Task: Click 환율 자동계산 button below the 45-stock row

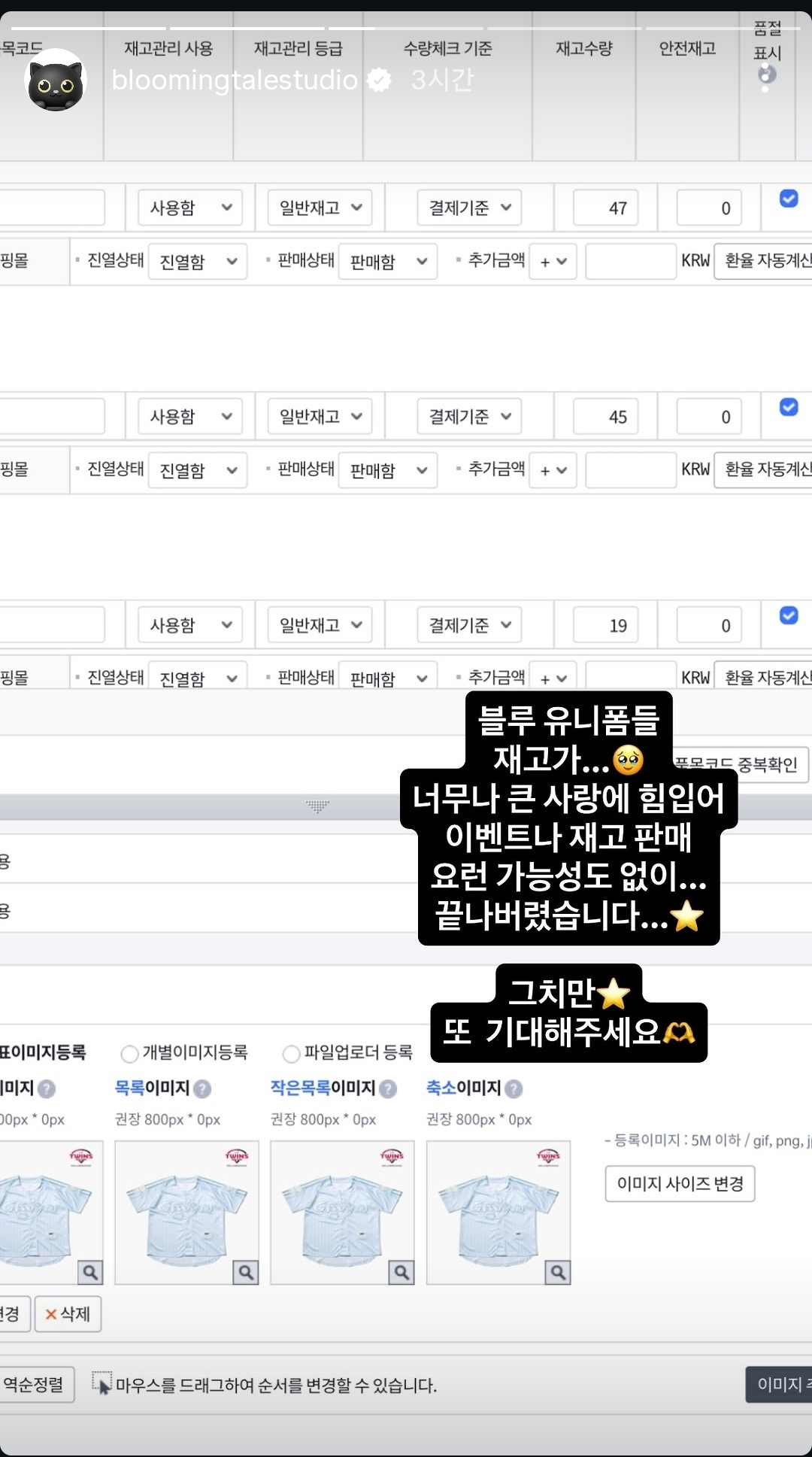Action: [763, 470]
